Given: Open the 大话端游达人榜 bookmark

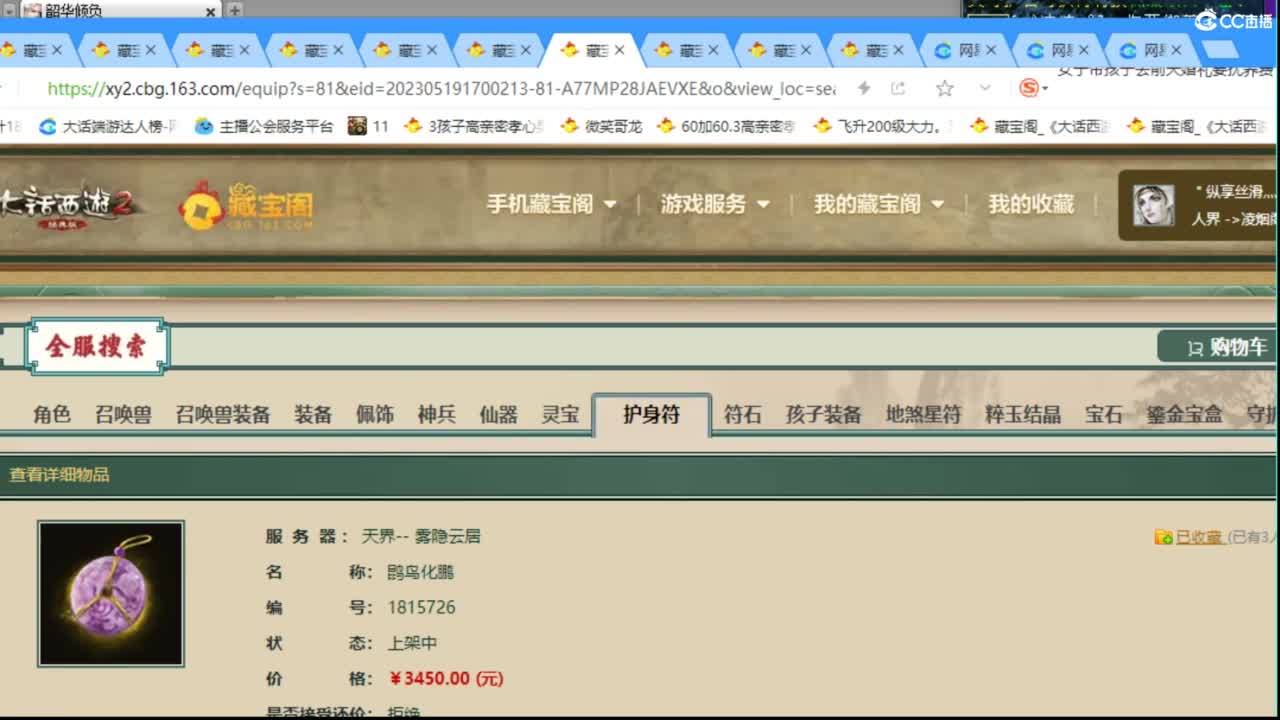Looking at the screenshot, I should 107,126.
